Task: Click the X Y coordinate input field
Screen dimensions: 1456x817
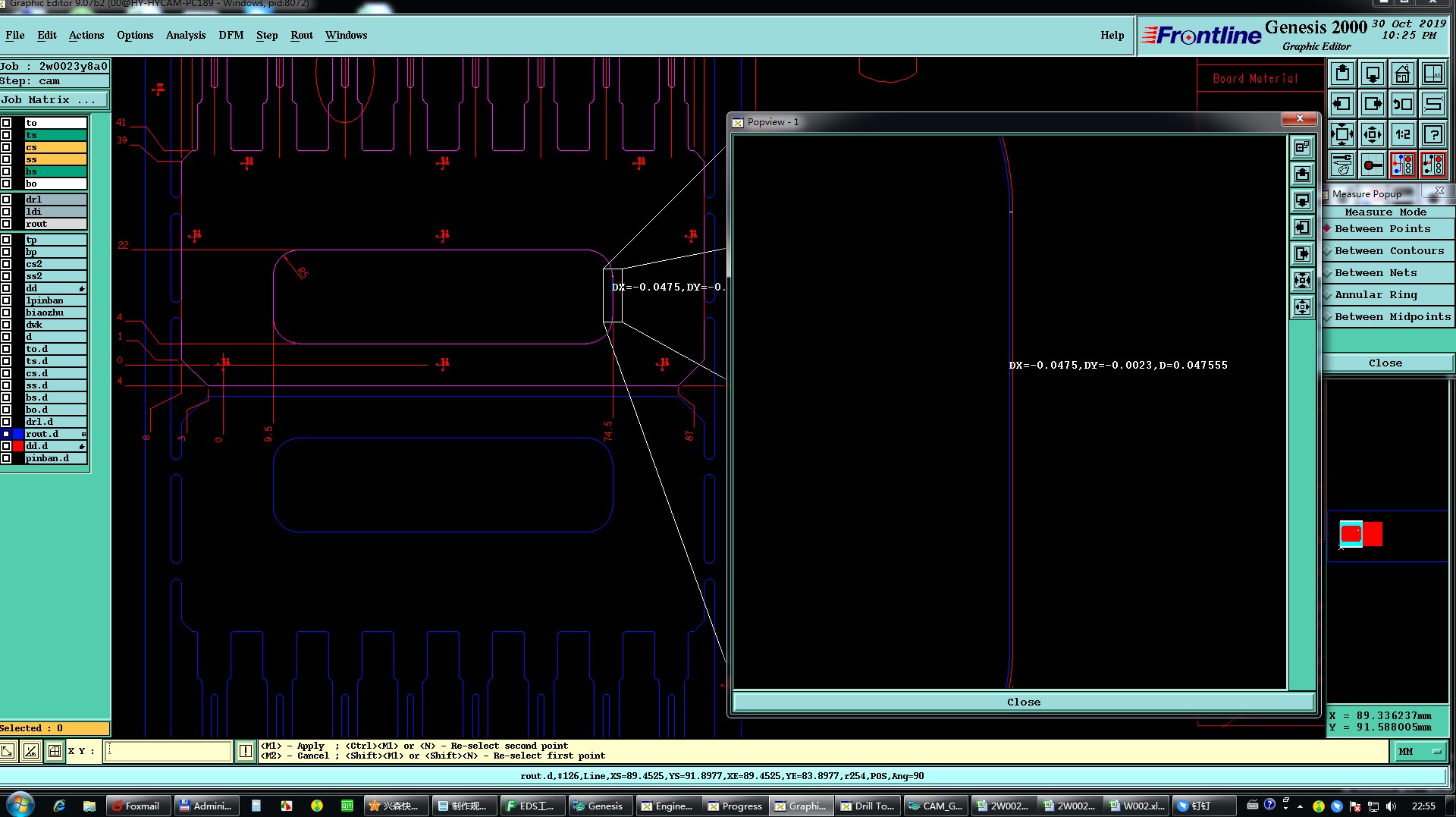Action: [168, 751]
